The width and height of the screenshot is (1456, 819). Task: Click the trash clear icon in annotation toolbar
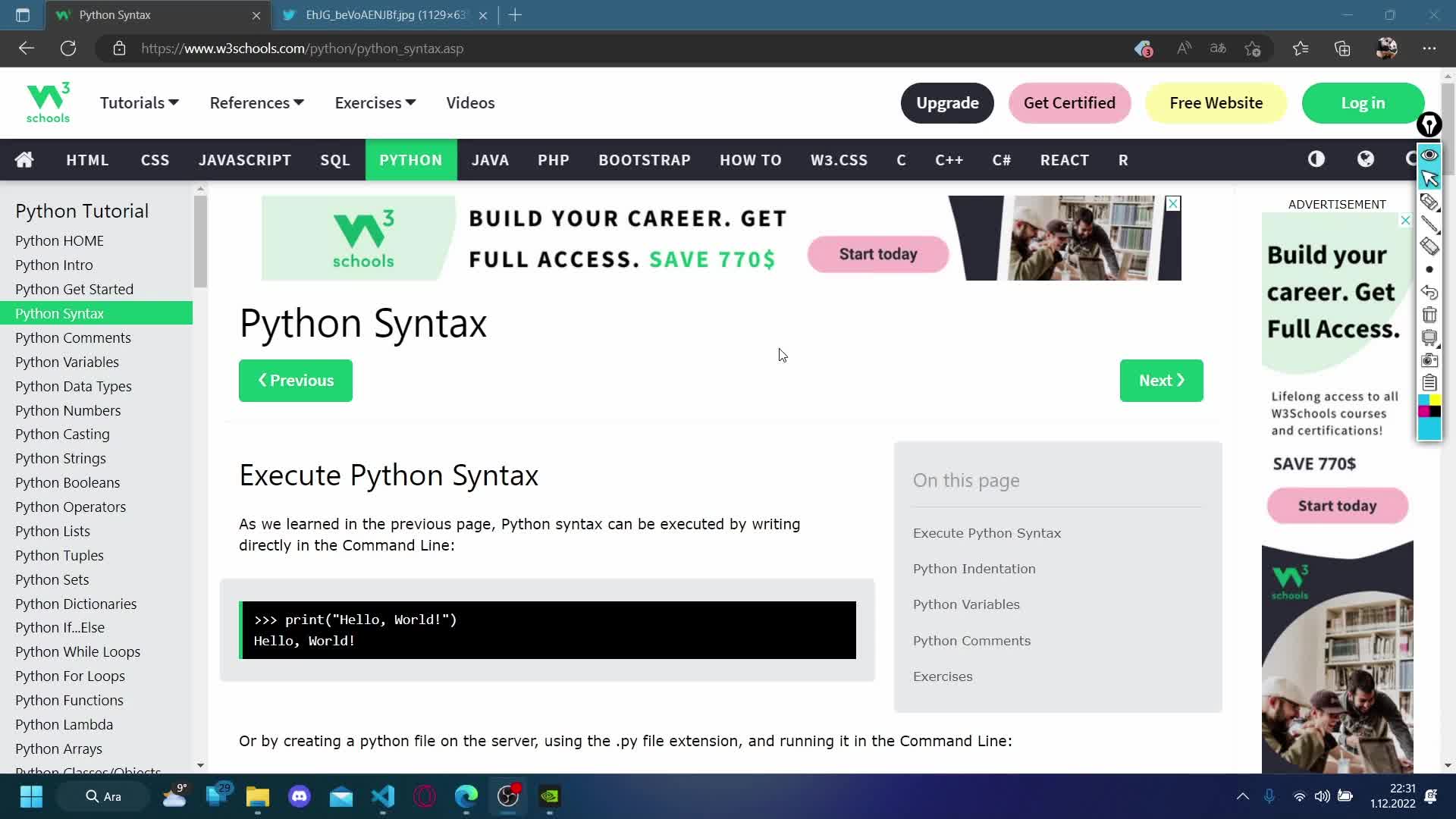(1429, 315)
